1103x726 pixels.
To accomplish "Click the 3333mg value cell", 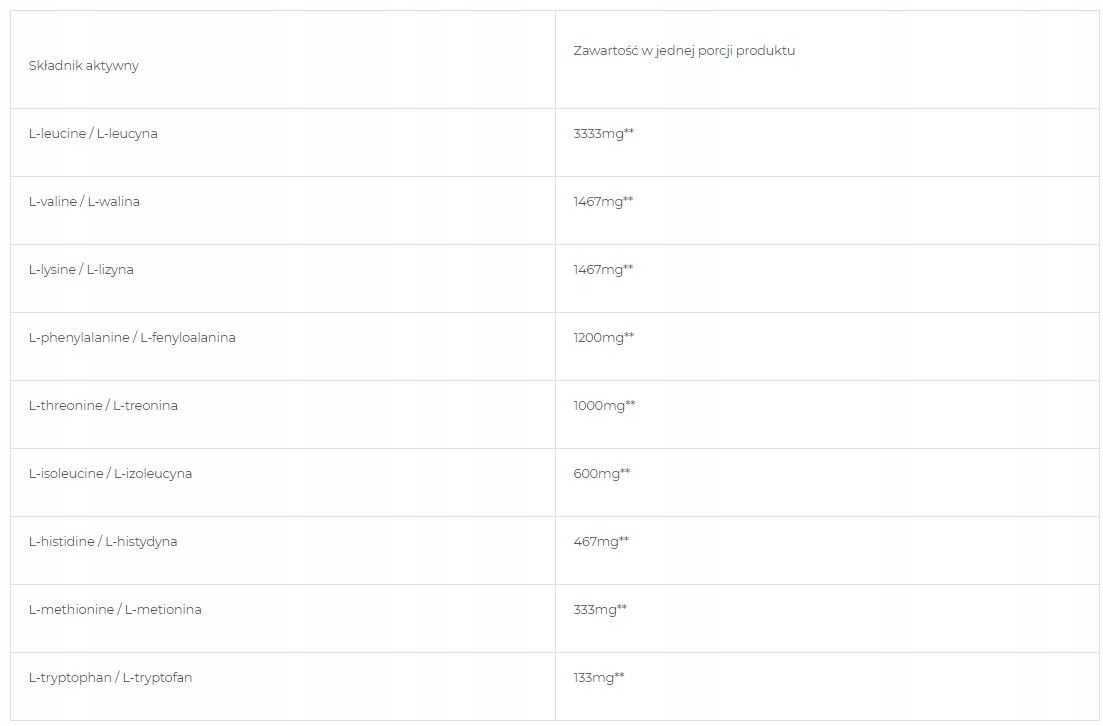I will point(603,134).
